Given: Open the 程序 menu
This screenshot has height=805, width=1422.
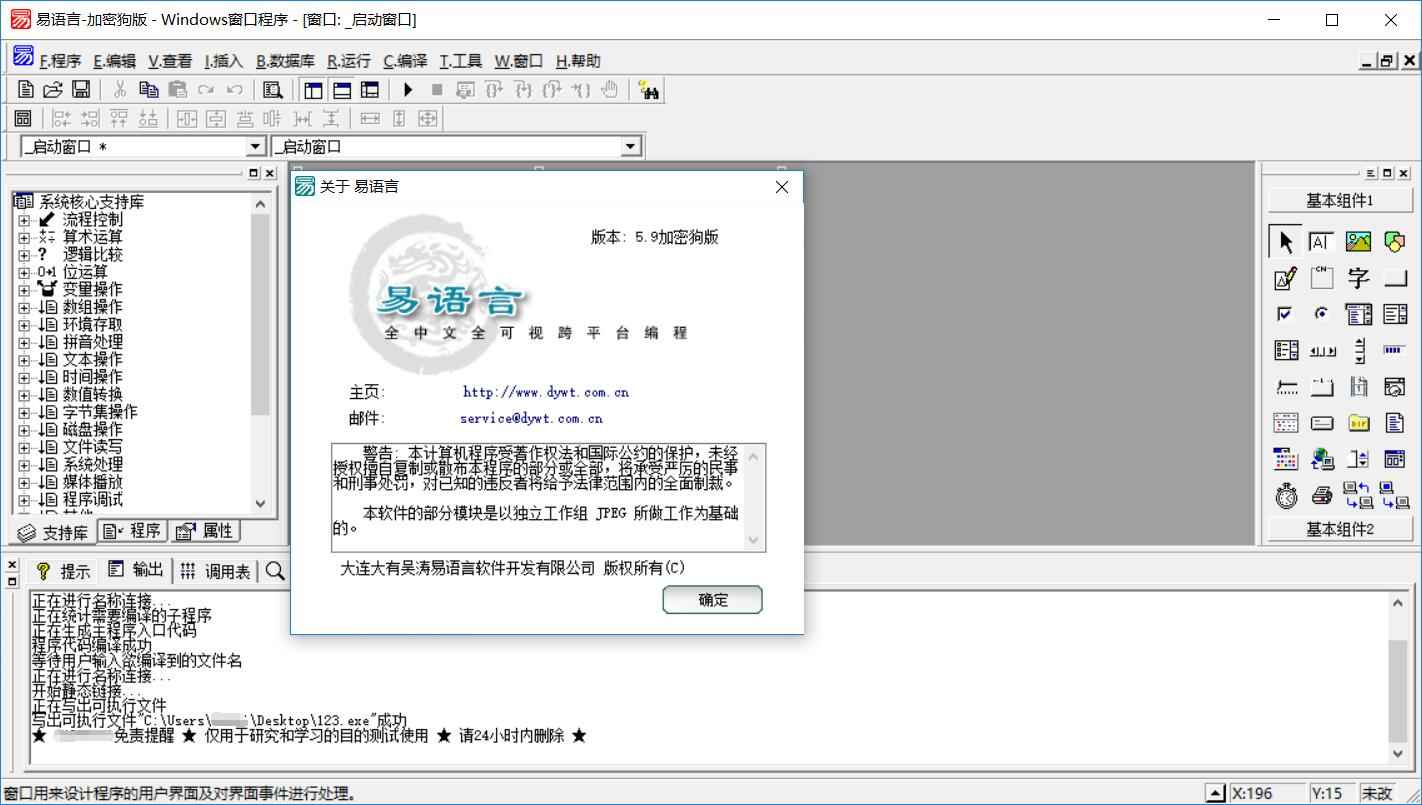Looking at the screenshot, I should [x=58, y=61].
